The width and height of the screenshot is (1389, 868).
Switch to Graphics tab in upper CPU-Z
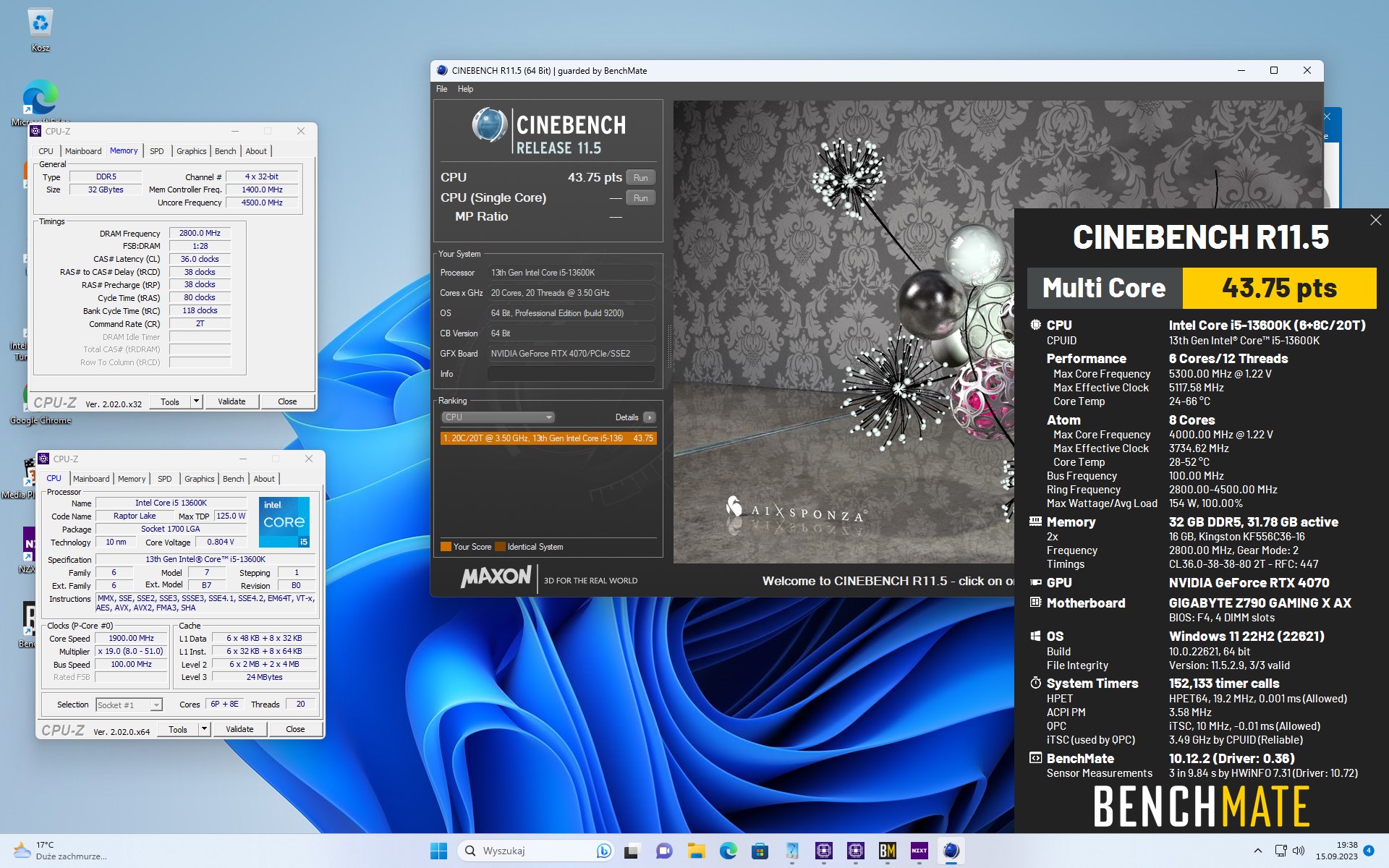coord(191,151)
